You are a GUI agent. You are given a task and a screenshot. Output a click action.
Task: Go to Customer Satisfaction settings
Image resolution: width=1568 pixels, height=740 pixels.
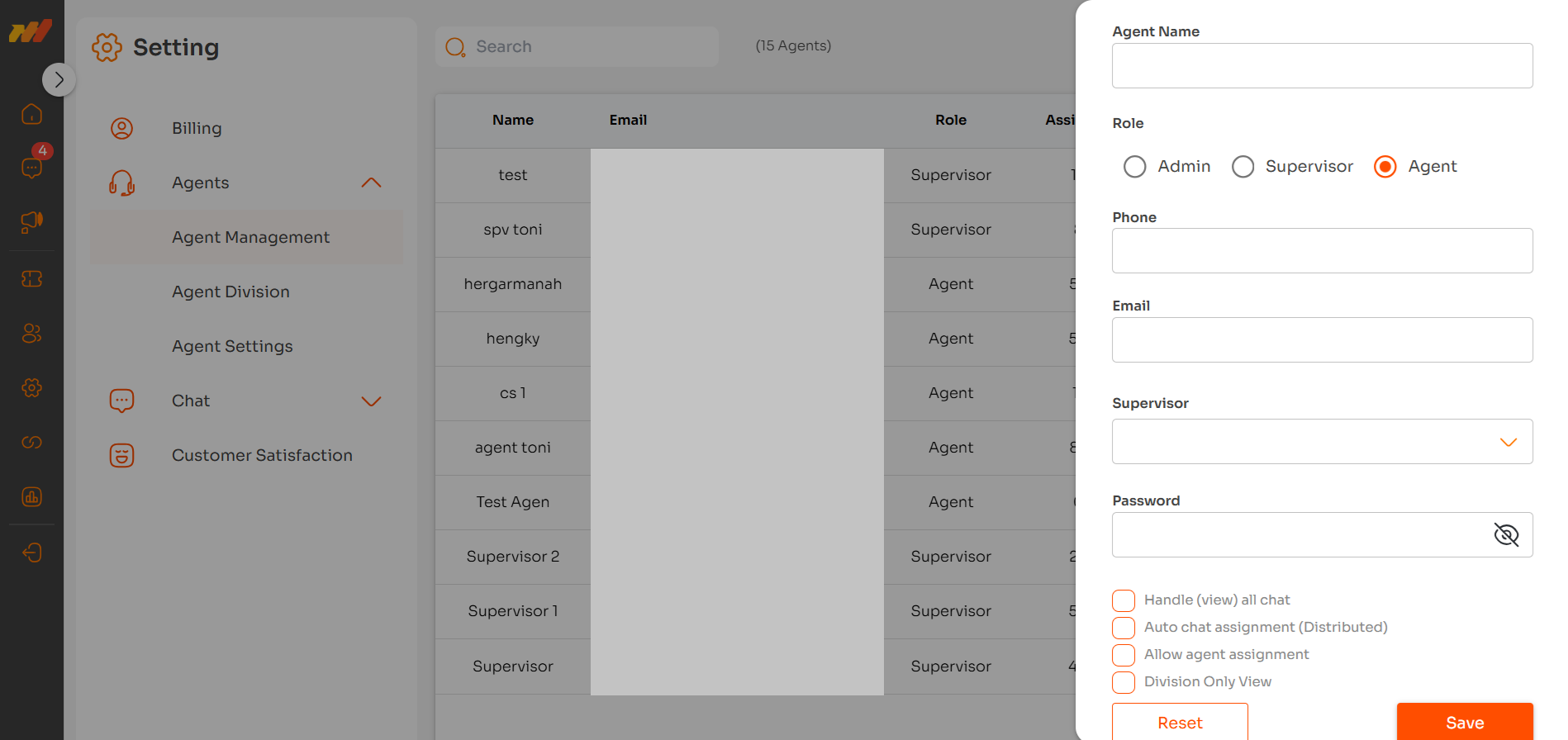pos(262,455)
